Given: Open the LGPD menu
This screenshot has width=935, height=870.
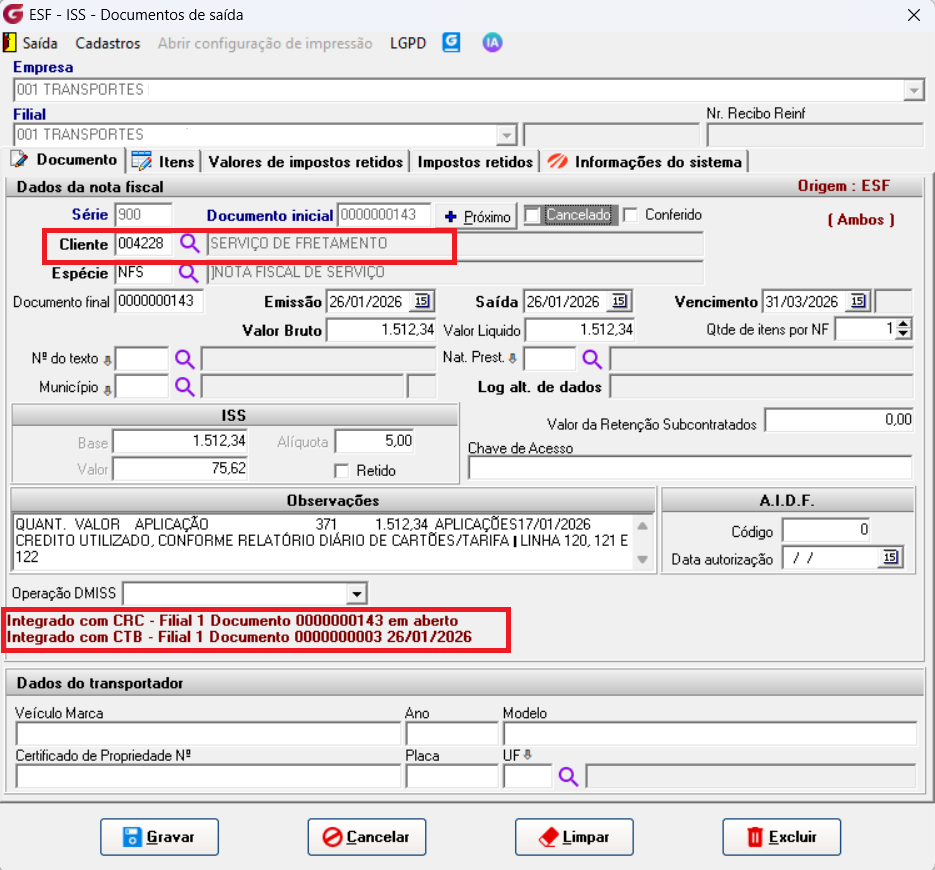Looking at the screenshot, I should pos(408,44).
